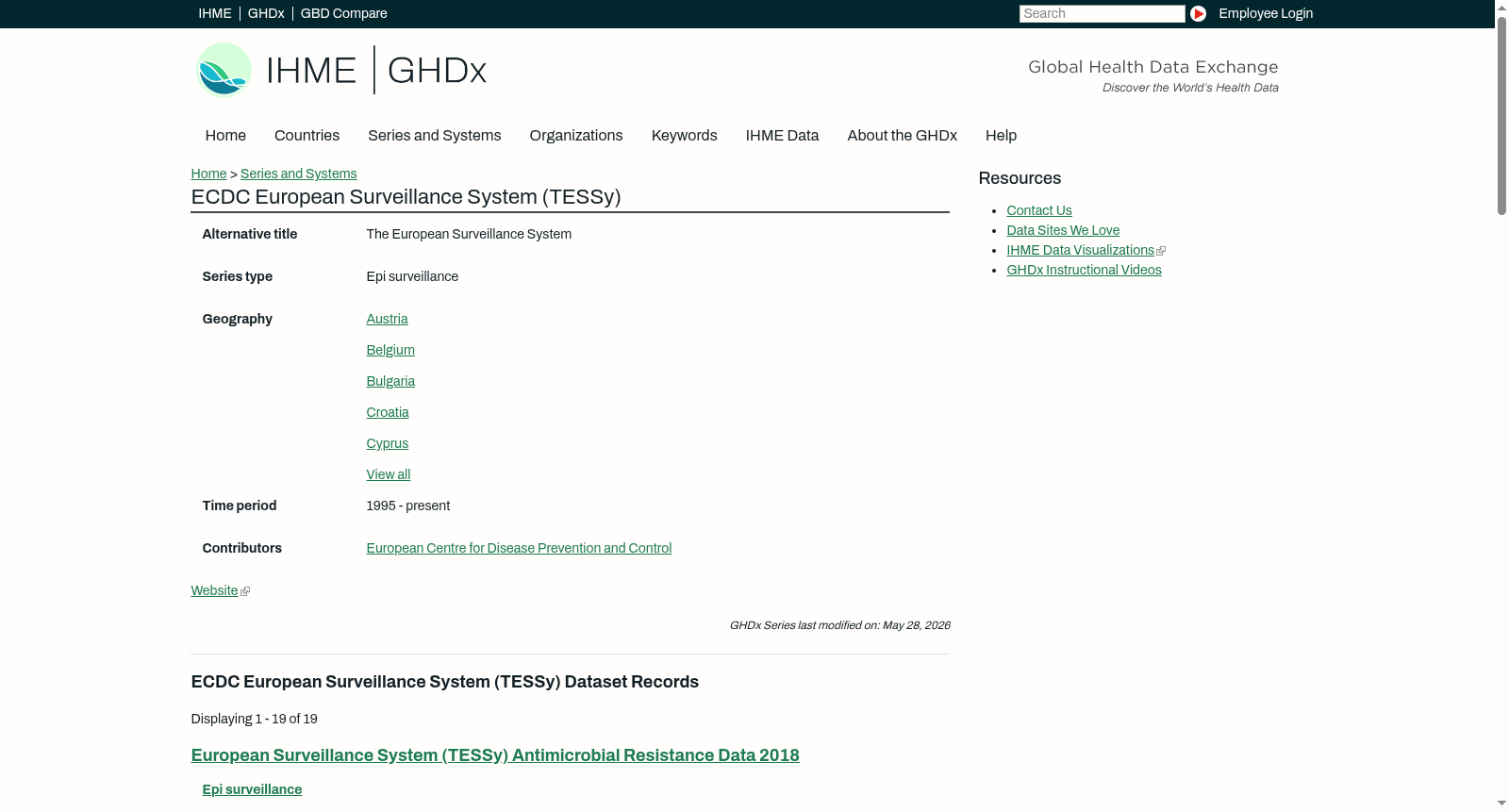Open European Centre for Disease Prevention link
The image size is (1509, 812).
519,548
